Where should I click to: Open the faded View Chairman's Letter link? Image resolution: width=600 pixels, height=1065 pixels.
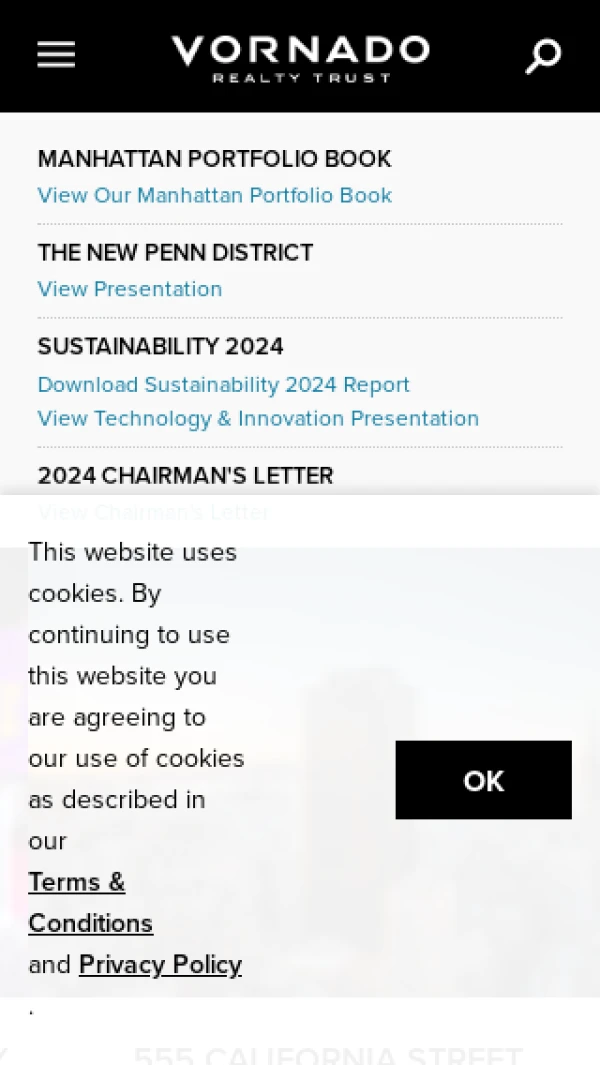(x=153, y=512)
